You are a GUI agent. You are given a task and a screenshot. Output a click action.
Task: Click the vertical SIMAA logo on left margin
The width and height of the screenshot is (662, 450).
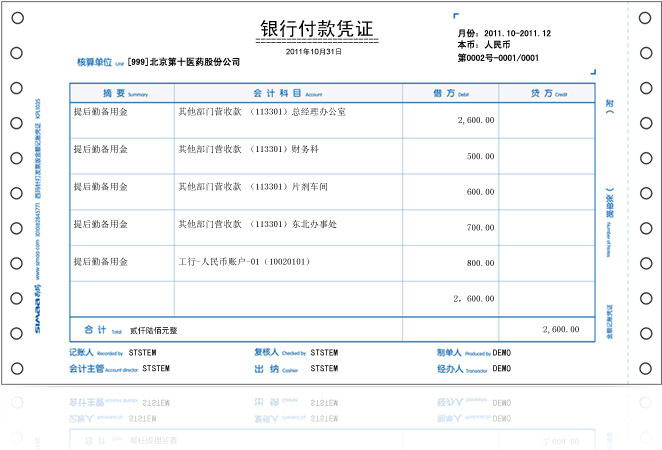38,309
